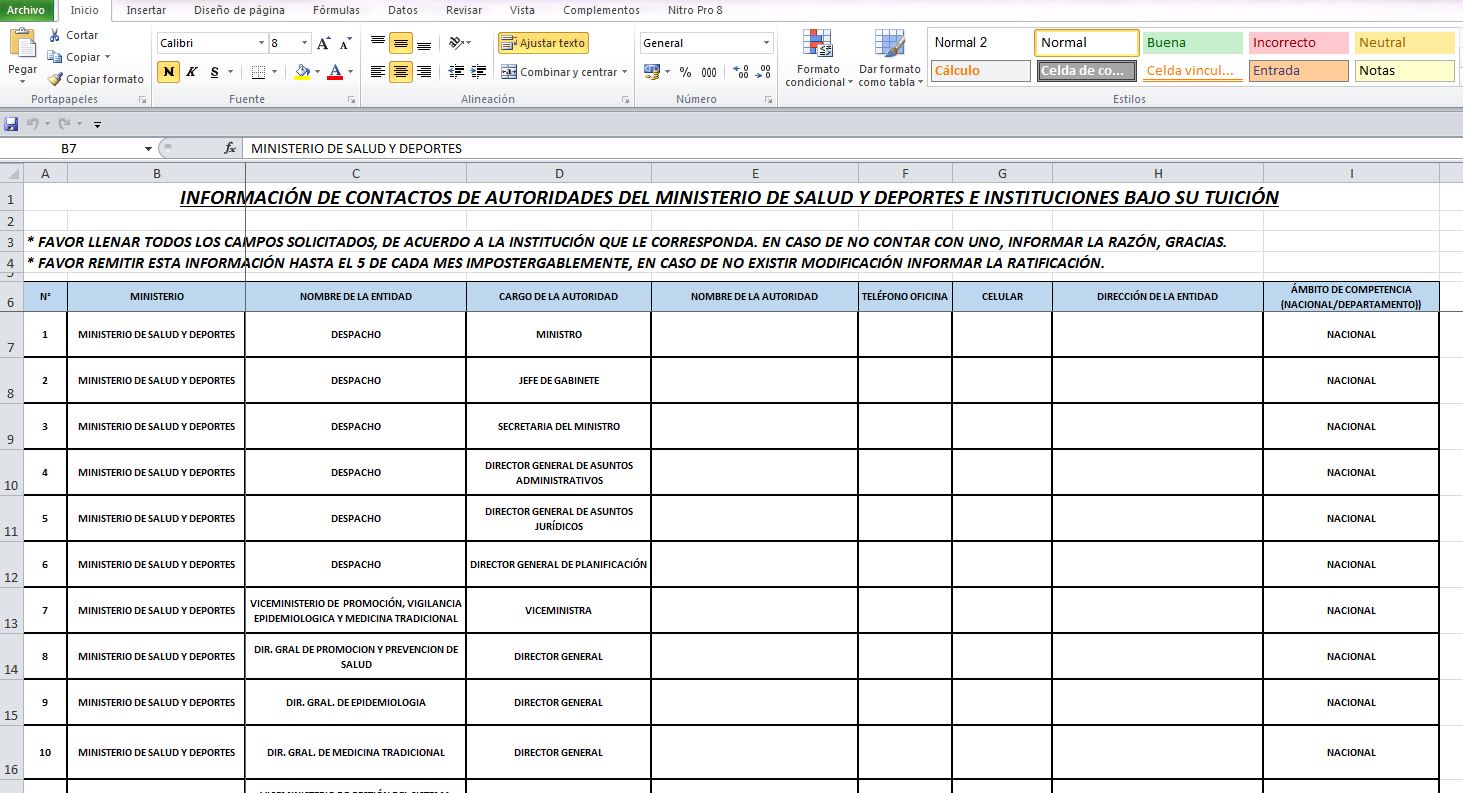Increase decimal places
1463x793 pixels.
(741, 72)
